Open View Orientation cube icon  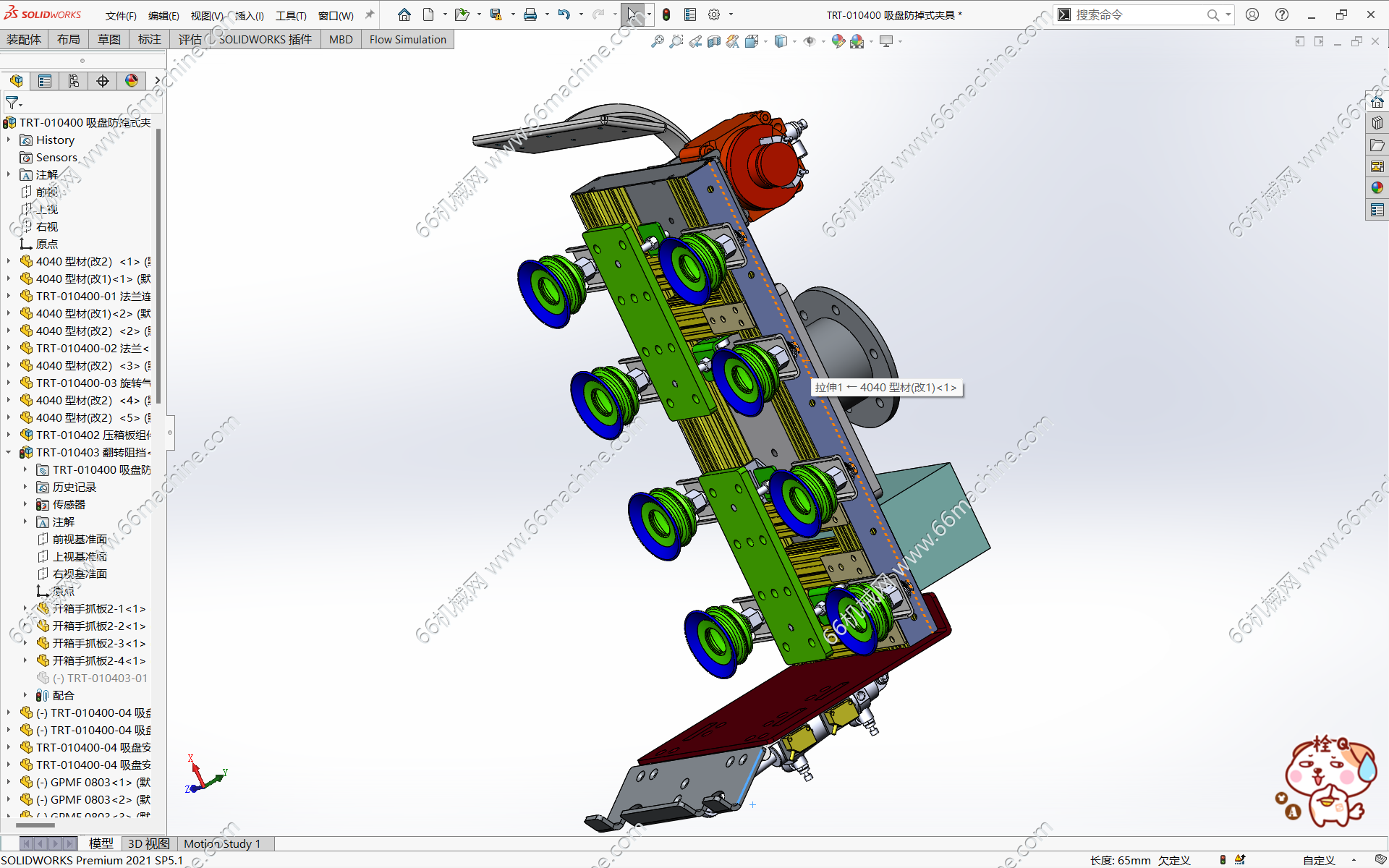752,41
